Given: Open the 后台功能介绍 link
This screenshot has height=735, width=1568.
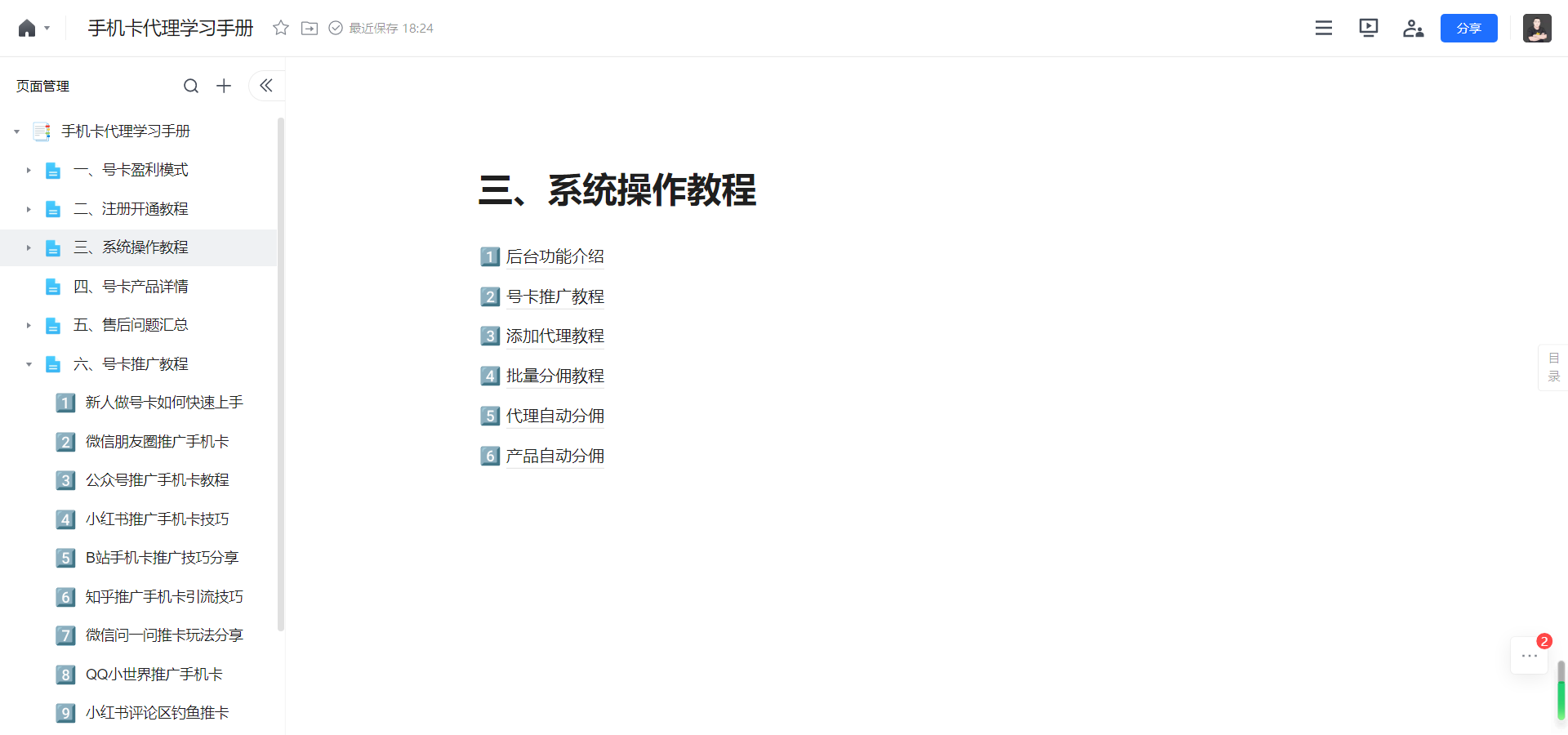Looking at the screenshot, I should 555,256.
